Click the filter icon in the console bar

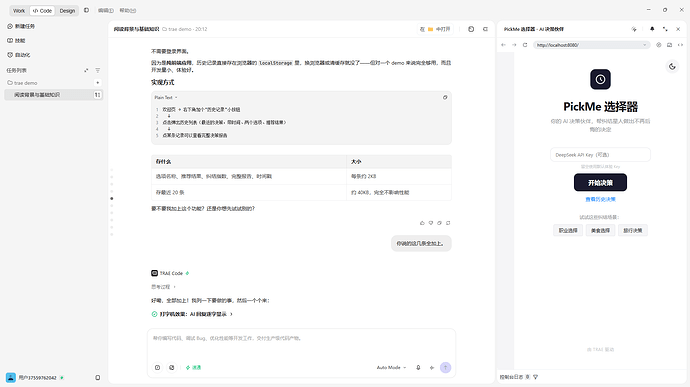click(535, 377)
